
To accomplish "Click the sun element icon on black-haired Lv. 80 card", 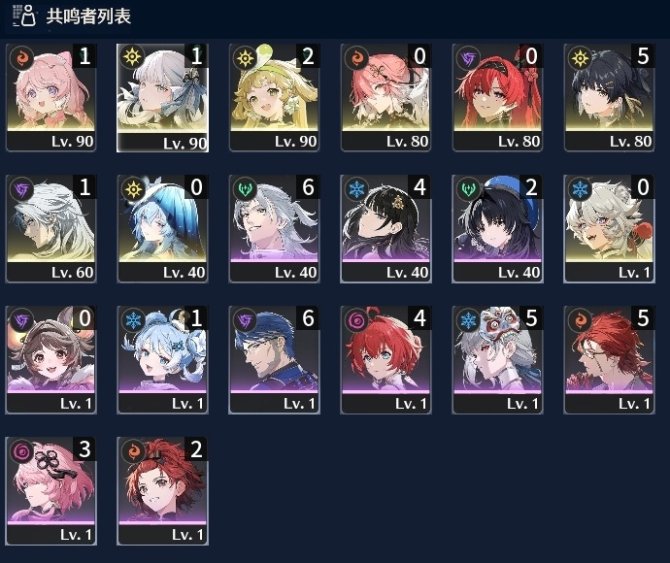I will [580, 57].
